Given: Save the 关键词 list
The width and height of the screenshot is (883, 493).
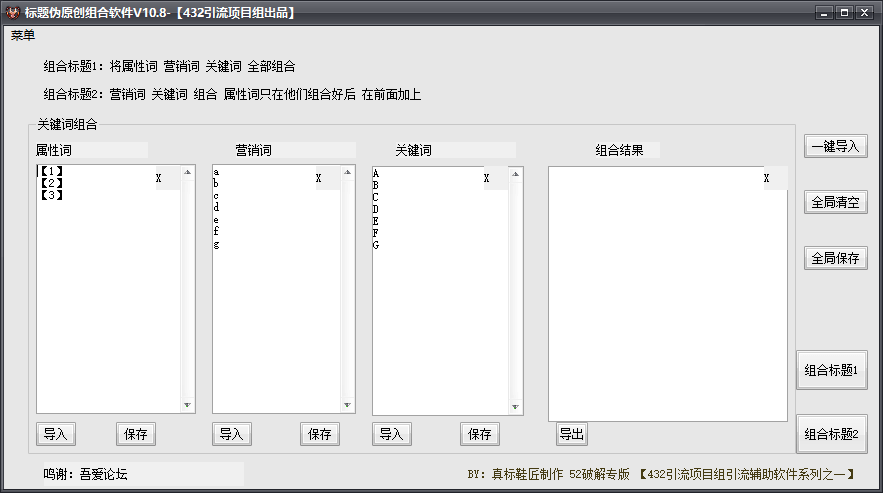Looking at the screenshot, I should click(x=480, y=434).
